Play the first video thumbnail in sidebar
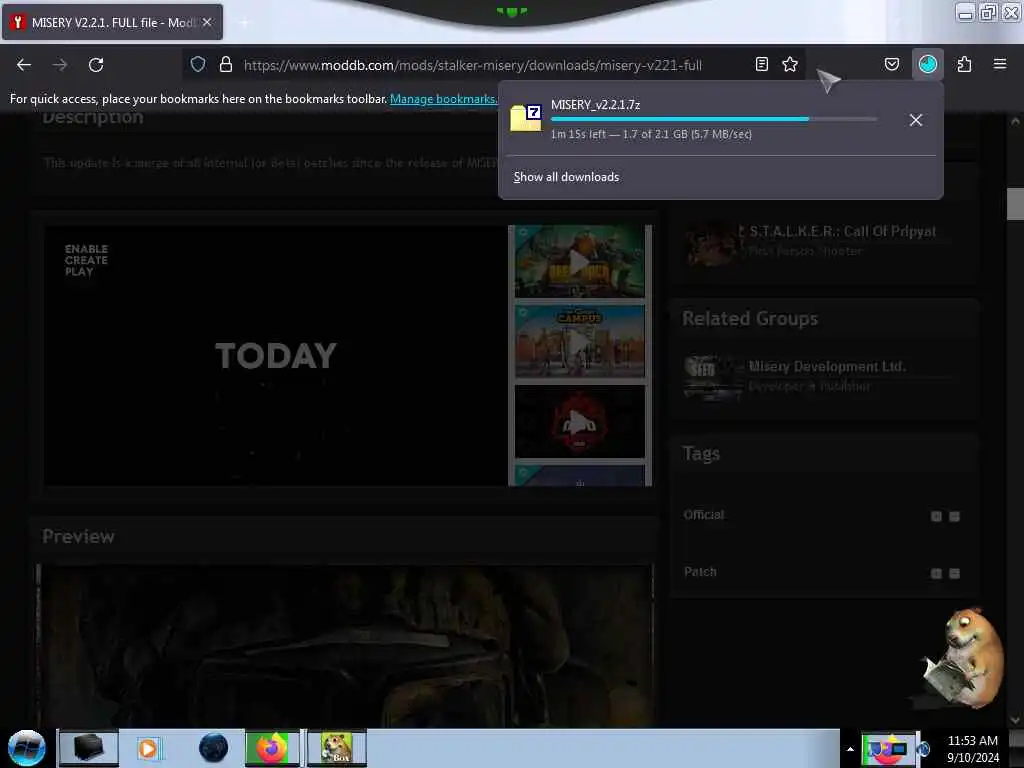The width and height of the screenshot is (1024, 768). (x=579, y=262)
